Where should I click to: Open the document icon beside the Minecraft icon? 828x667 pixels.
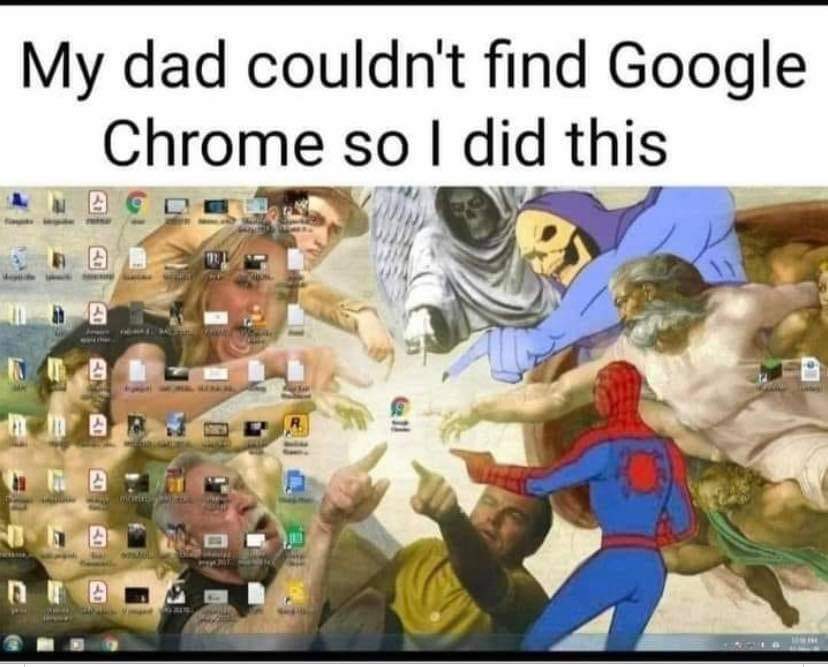pyautogui.click(x=811, y=368)
